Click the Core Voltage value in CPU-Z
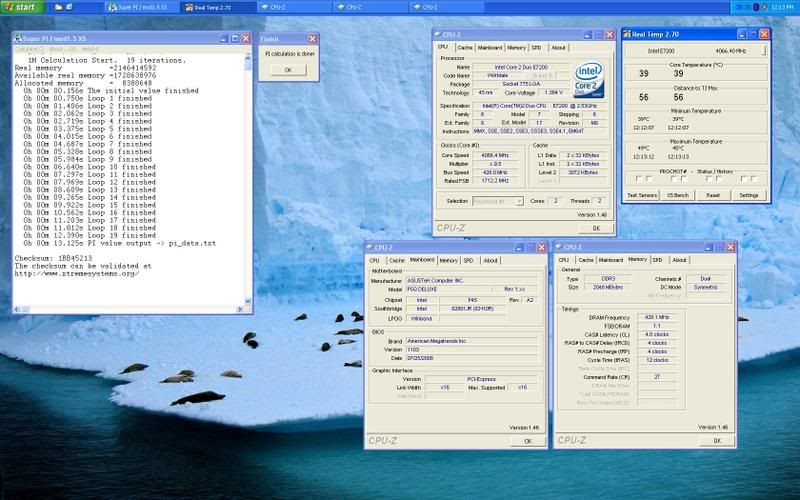 point(554,93)
